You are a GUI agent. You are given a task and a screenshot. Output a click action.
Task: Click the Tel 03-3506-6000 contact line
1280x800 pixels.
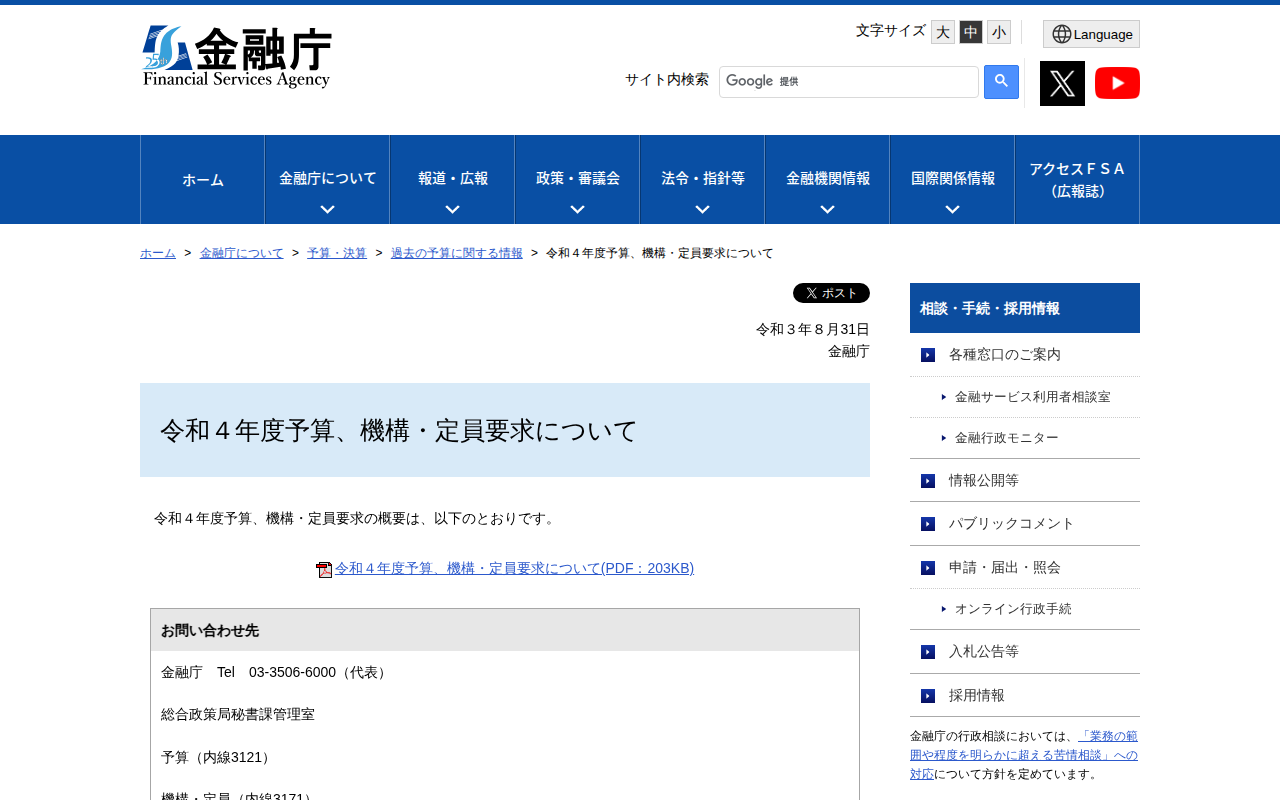(276, 672)
